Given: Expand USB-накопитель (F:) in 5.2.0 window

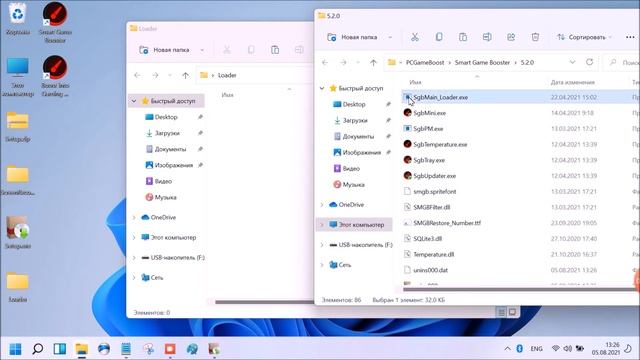Looking at the screenshot, I should (x=322, y=244).
